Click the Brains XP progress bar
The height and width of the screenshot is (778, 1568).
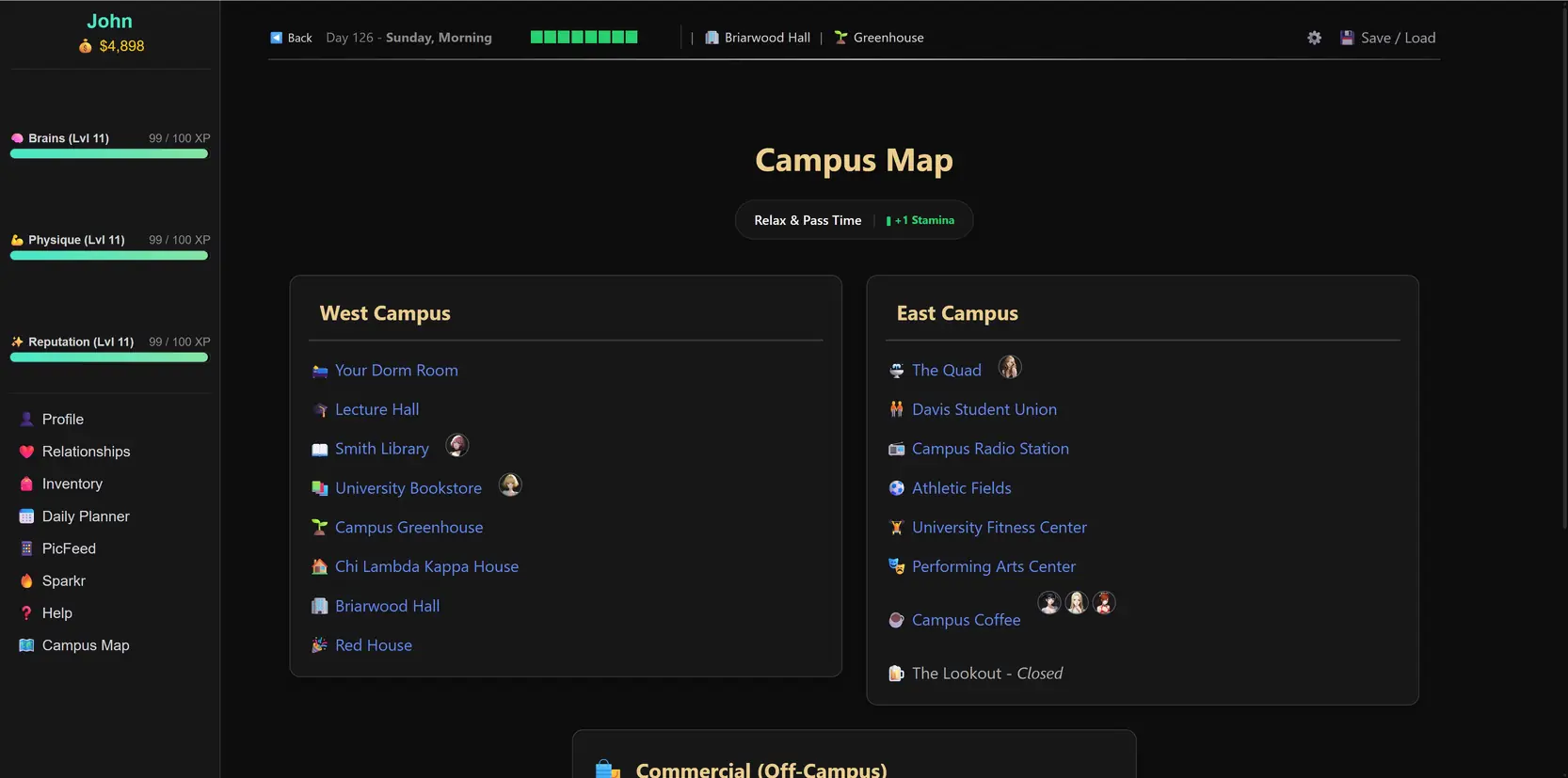(109, 154)
